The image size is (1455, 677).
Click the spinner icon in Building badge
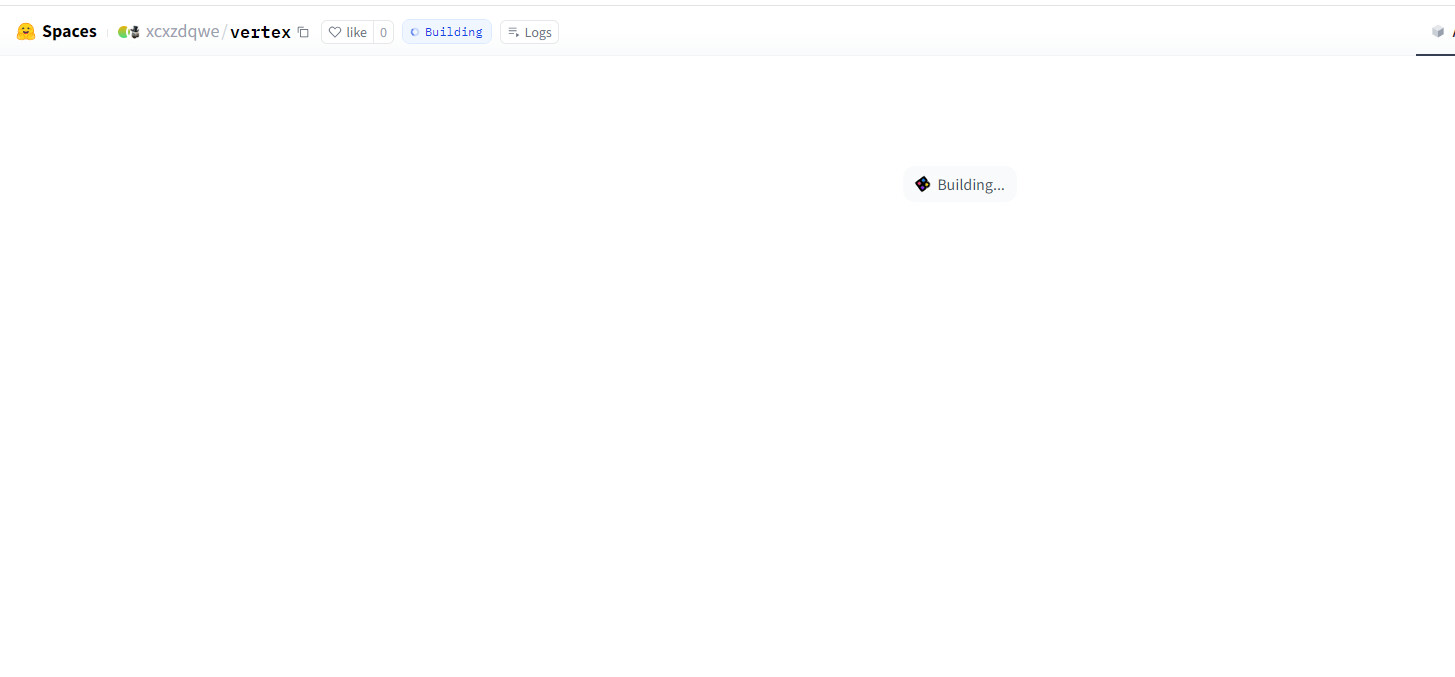415,32
